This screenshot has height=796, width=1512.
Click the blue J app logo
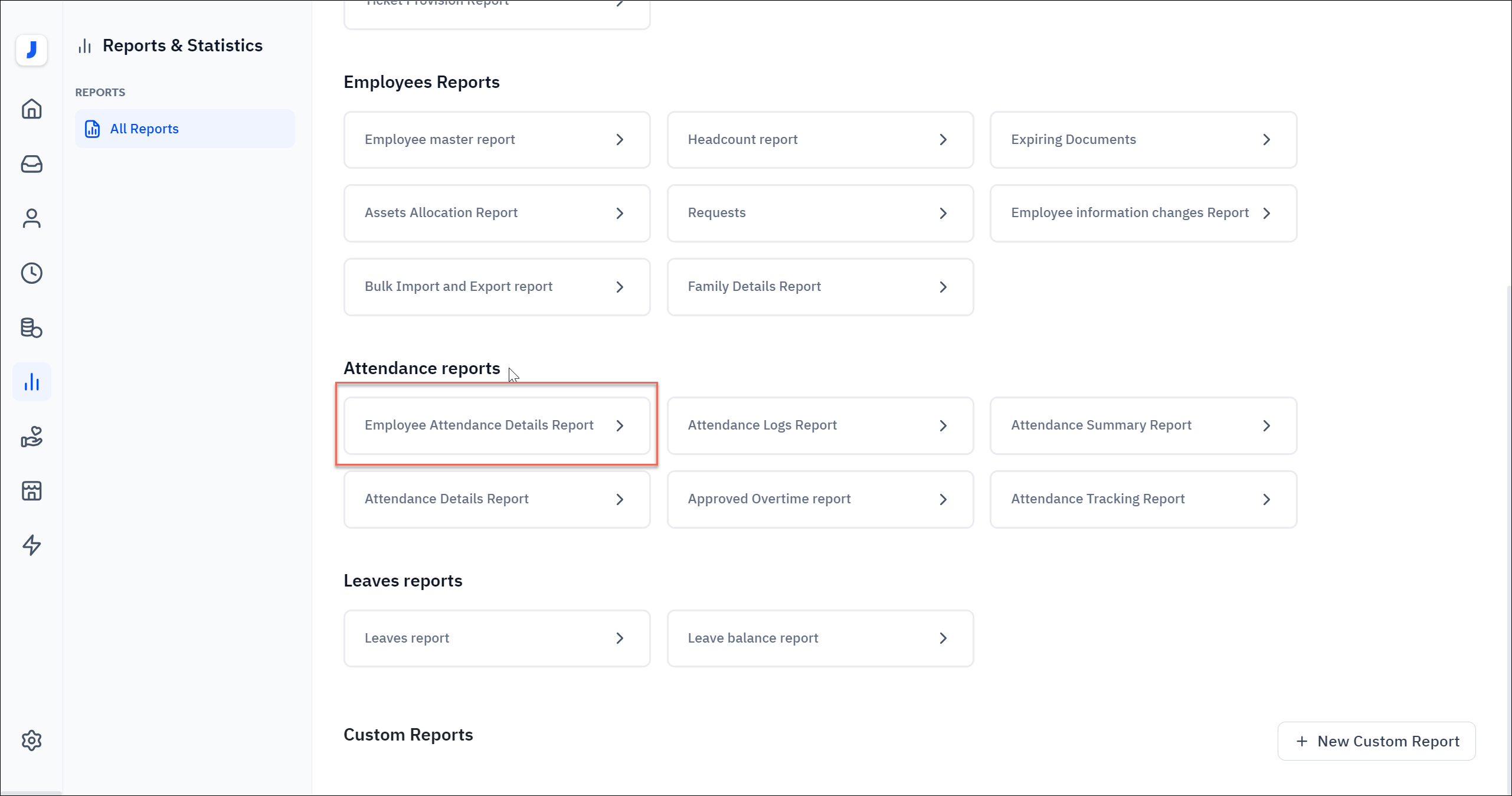click(32, 50)
